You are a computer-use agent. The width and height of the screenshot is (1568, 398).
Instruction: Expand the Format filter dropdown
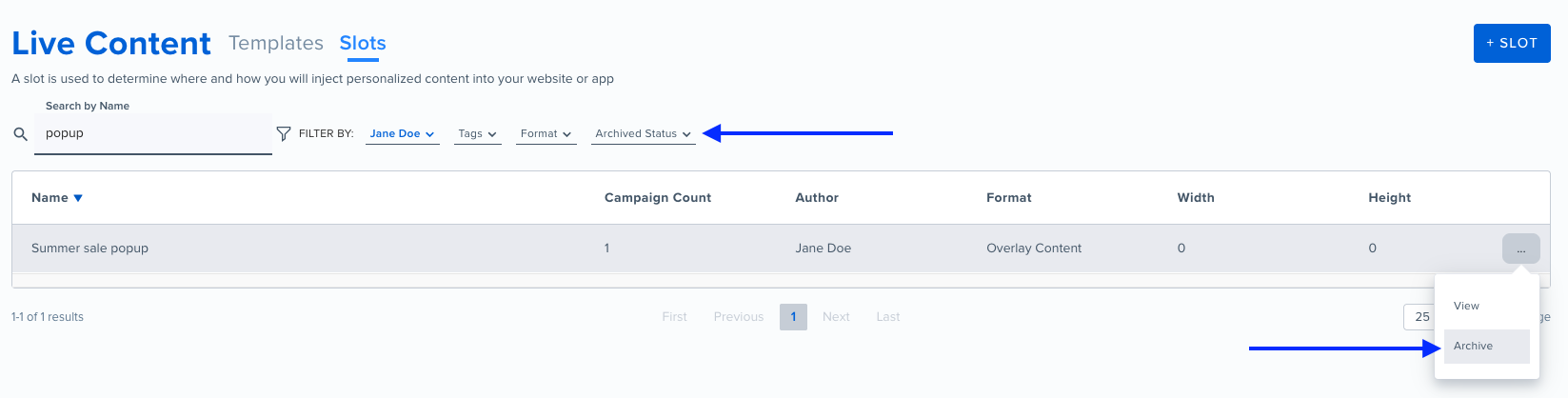546,134
